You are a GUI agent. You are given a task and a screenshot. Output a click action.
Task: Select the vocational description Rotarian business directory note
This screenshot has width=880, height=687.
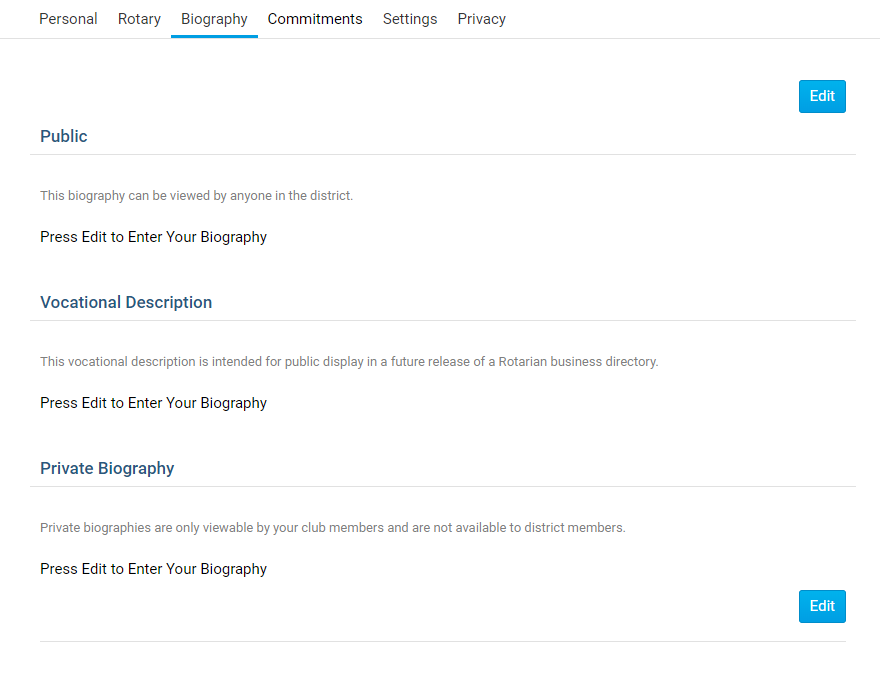[349, 362]
